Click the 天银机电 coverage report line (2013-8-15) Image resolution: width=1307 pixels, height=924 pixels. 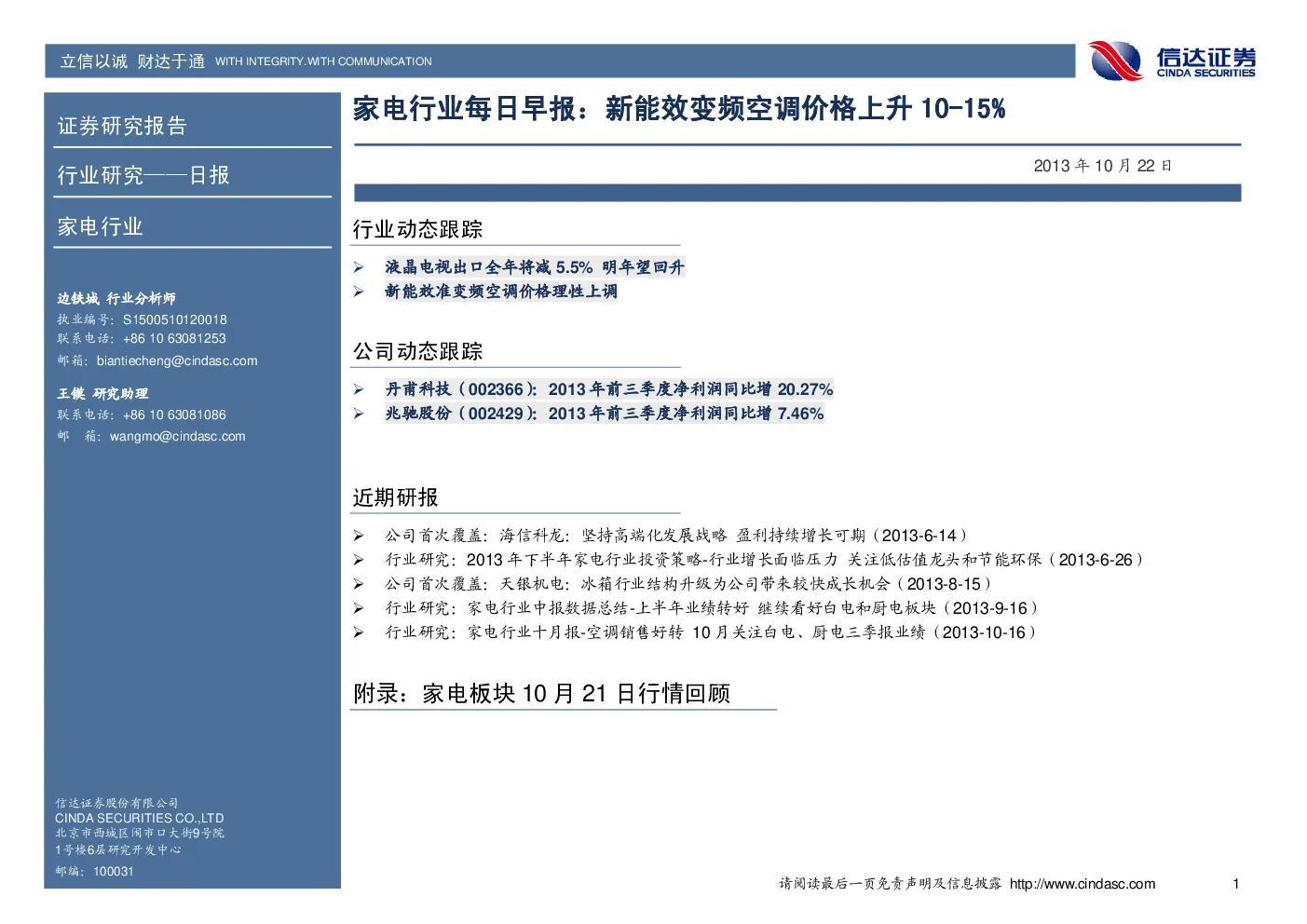tap(689, 584)
